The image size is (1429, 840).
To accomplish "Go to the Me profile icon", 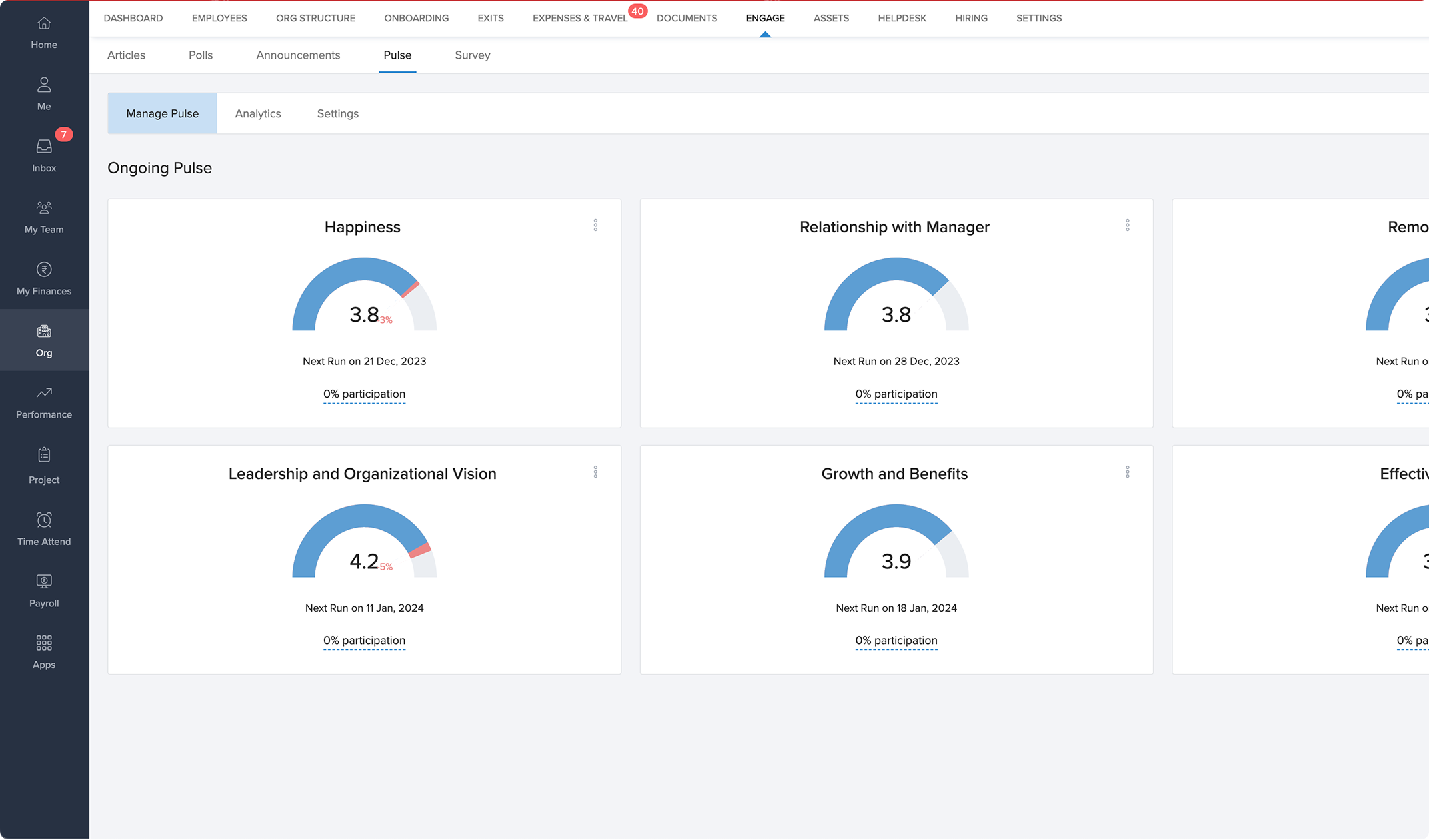I will tap(44, 85).
